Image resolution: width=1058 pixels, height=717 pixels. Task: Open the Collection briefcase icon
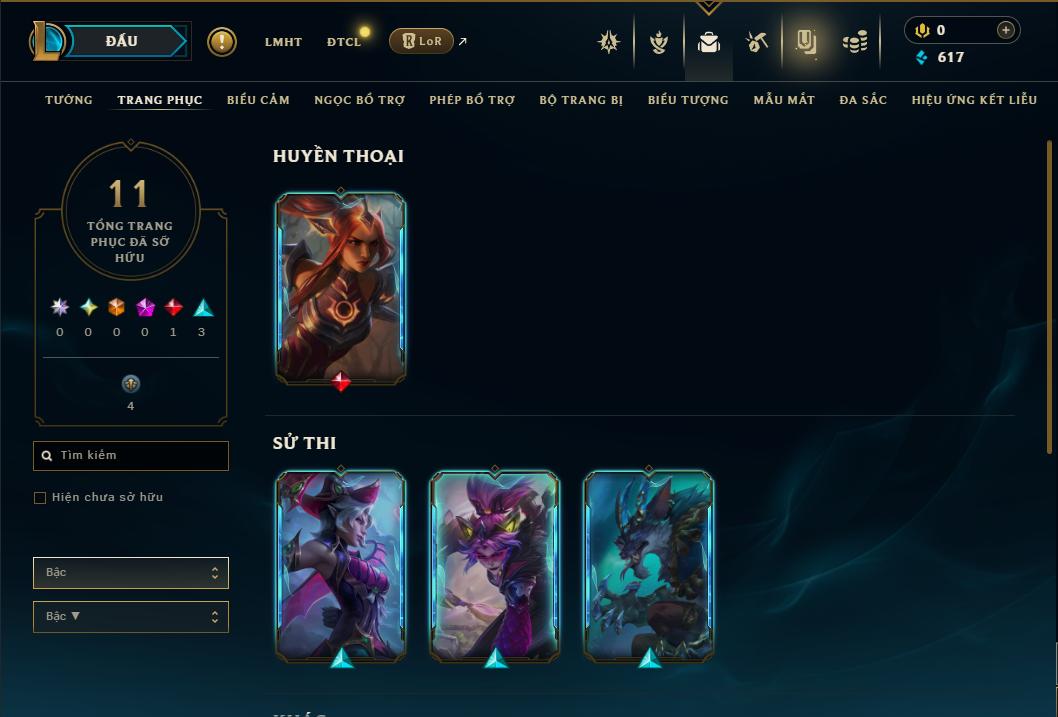(708, 42)
